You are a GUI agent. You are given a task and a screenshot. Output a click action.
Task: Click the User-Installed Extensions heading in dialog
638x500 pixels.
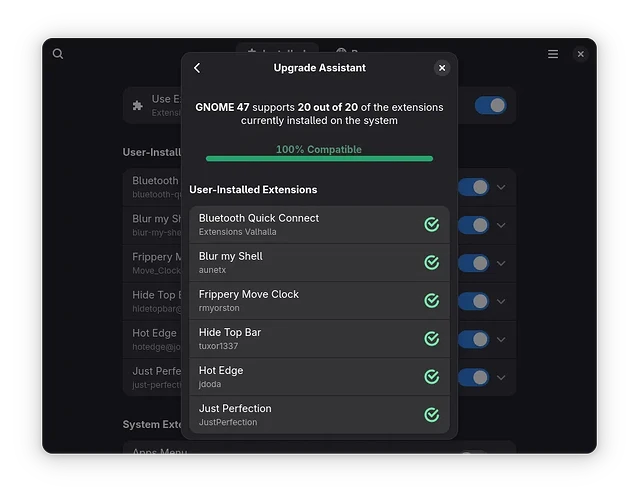click(253, 190)
